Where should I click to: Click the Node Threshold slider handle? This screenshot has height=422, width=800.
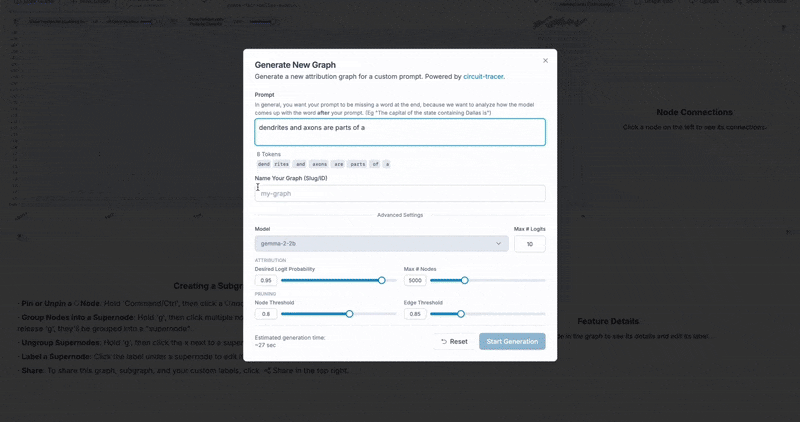[349, 314]
